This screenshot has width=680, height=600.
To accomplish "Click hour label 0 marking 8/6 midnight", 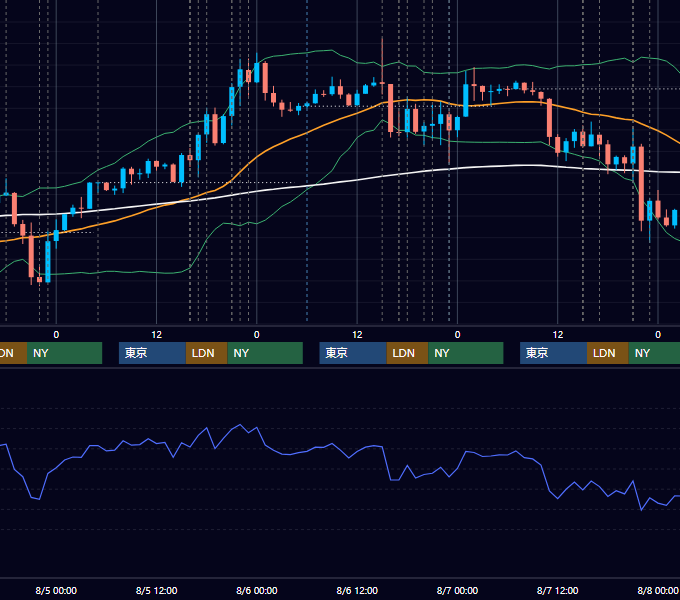I will (257, 335).
